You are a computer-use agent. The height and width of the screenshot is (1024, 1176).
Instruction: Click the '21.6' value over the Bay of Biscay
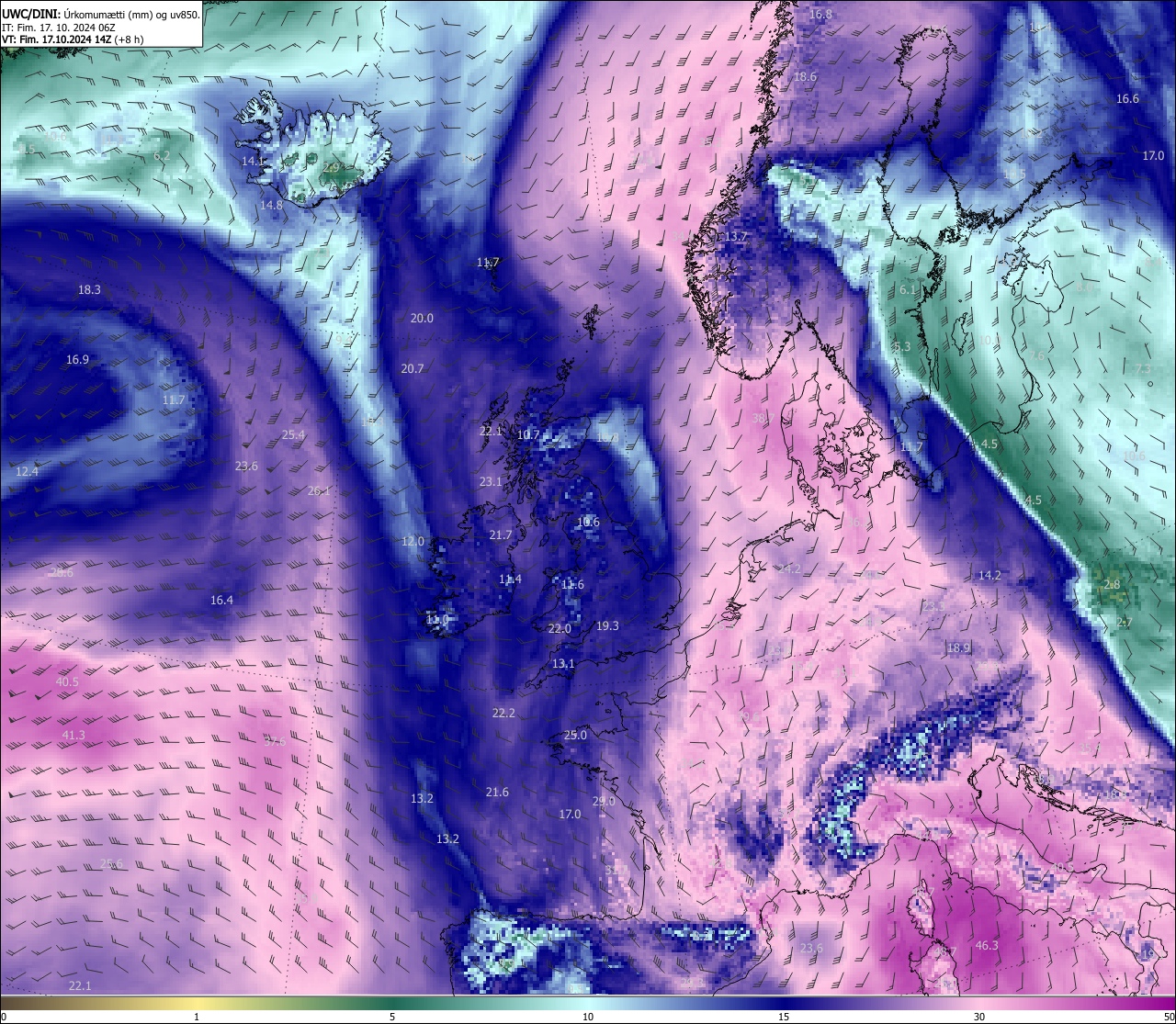pos(497,792)
